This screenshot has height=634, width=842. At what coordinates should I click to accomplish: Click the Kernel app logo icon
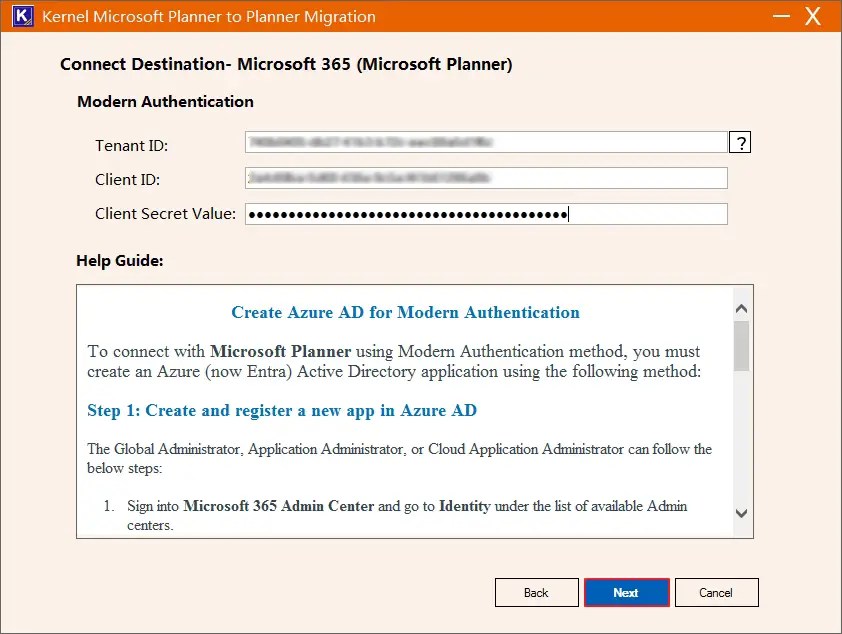pos(23,16)
